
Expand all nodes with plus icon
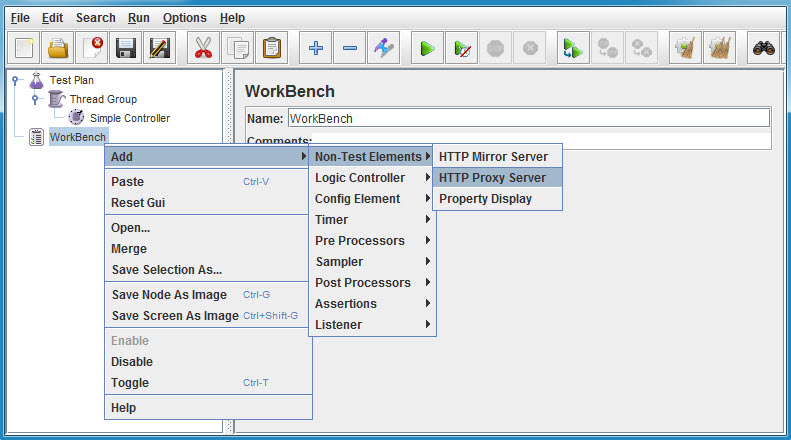315,48
